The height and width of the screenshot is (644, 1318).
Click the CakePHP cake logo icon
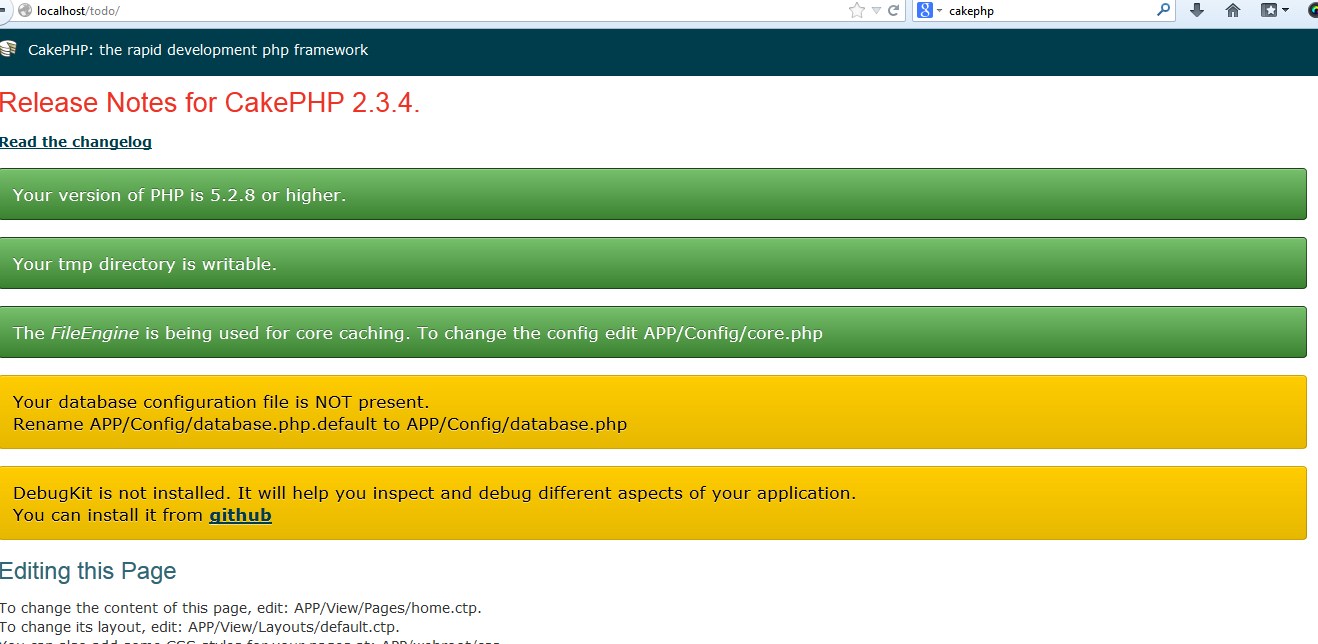(x=9, y=48)
